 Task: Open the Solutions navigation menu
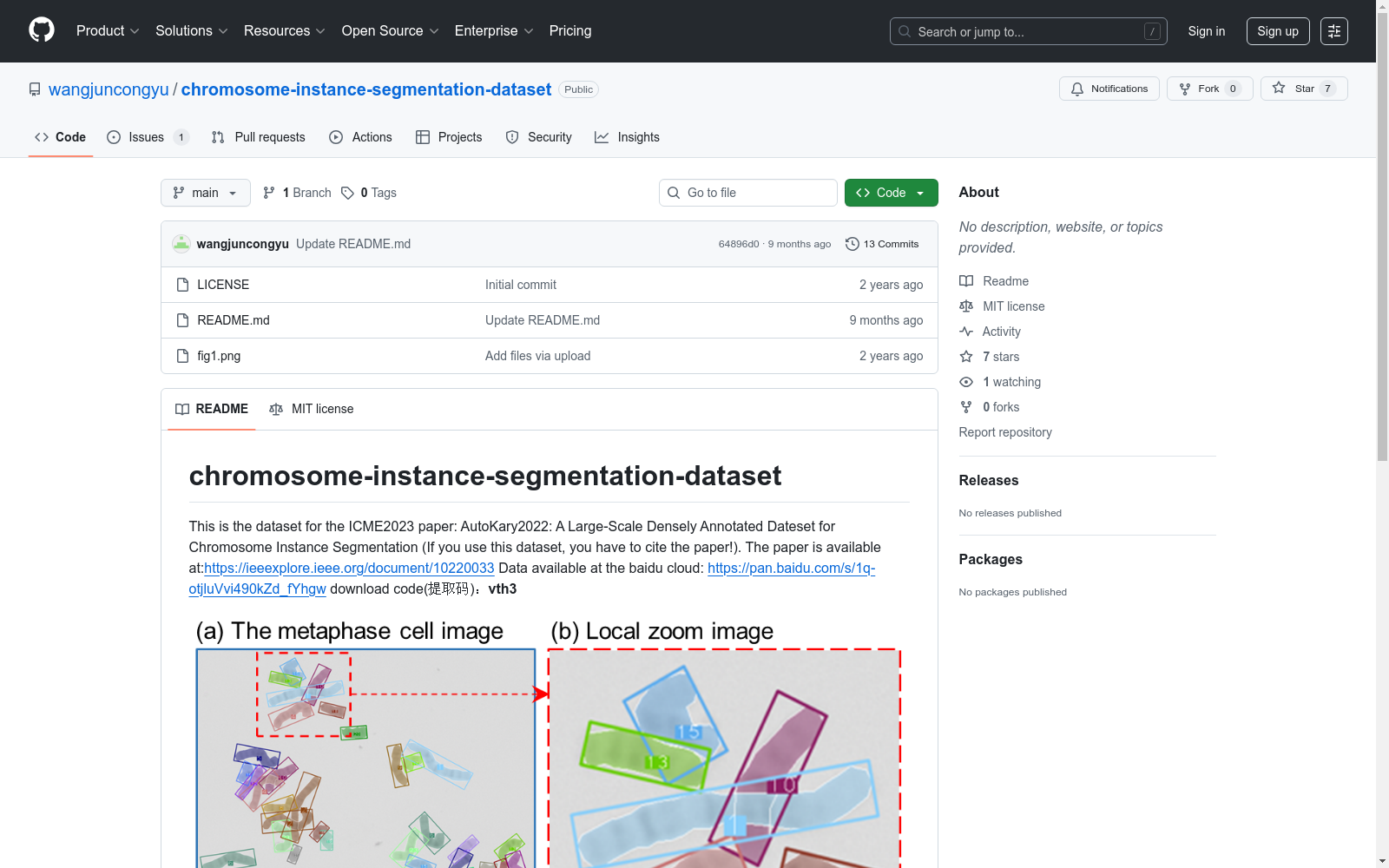(191, 31)
